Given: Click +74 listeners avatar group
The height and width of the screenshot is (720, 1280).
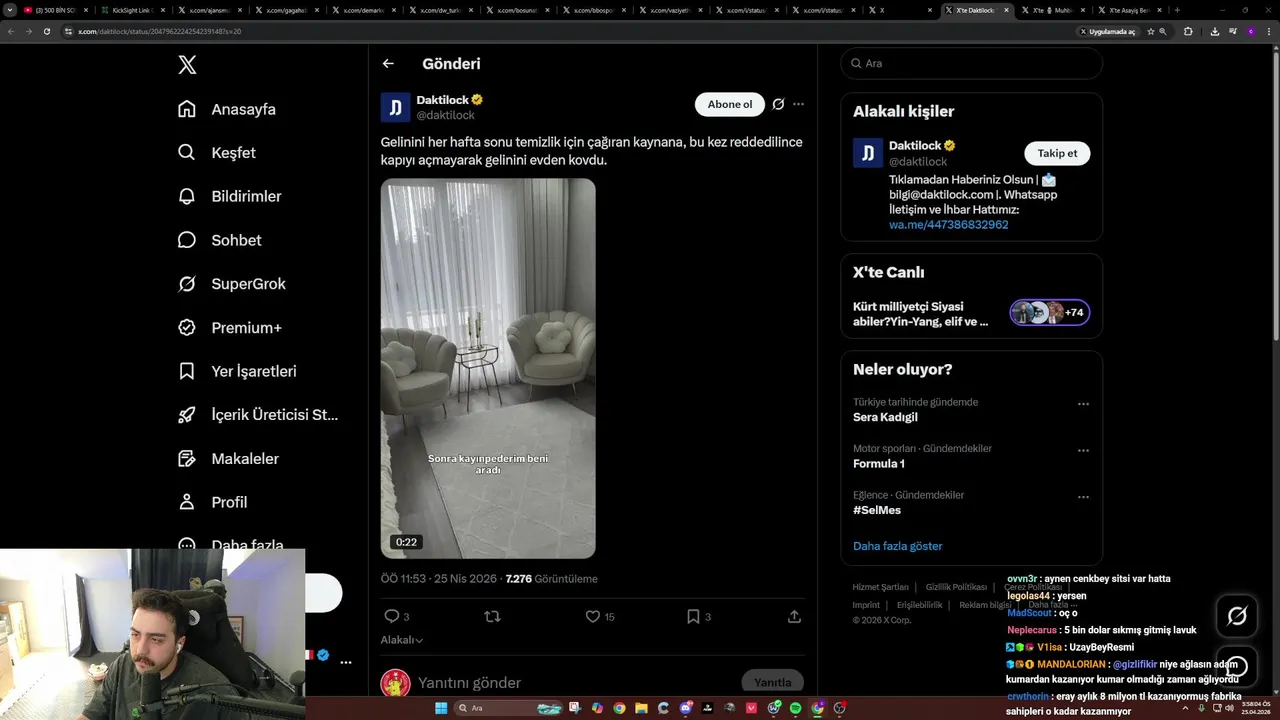Looking at the screenshot, I should click(x=1049, y=312).
